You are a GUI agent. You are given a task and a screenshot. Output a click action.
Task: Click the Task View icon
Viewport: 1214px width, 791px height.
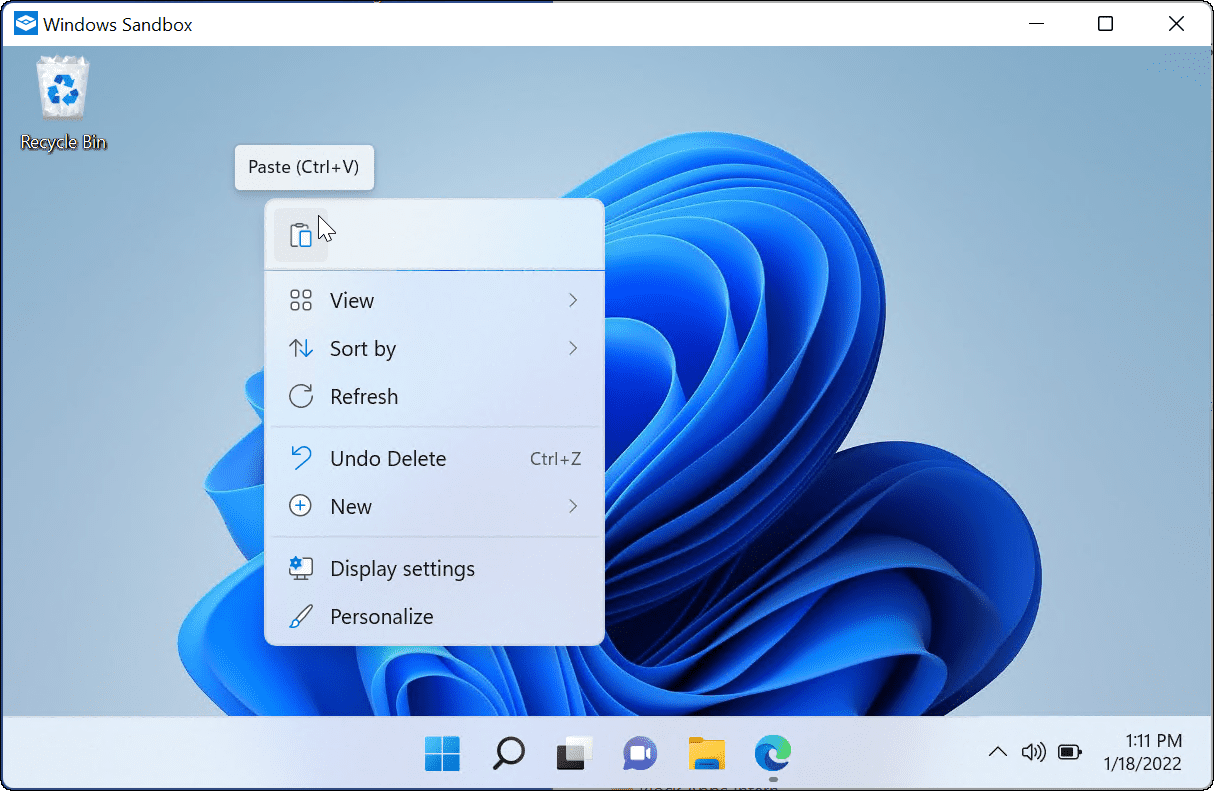point(573,753)
